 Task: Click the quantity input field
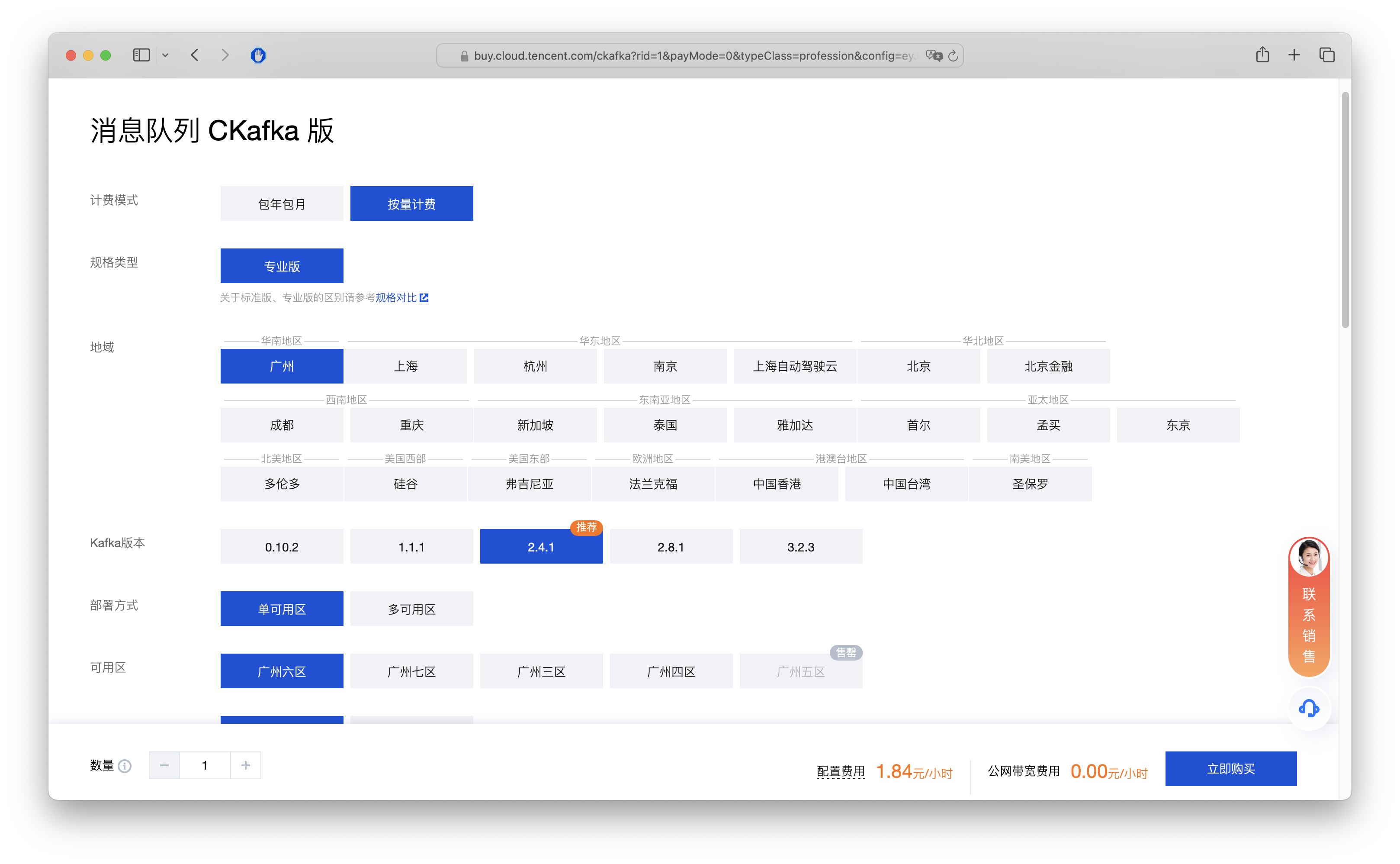tap(204, 765)
